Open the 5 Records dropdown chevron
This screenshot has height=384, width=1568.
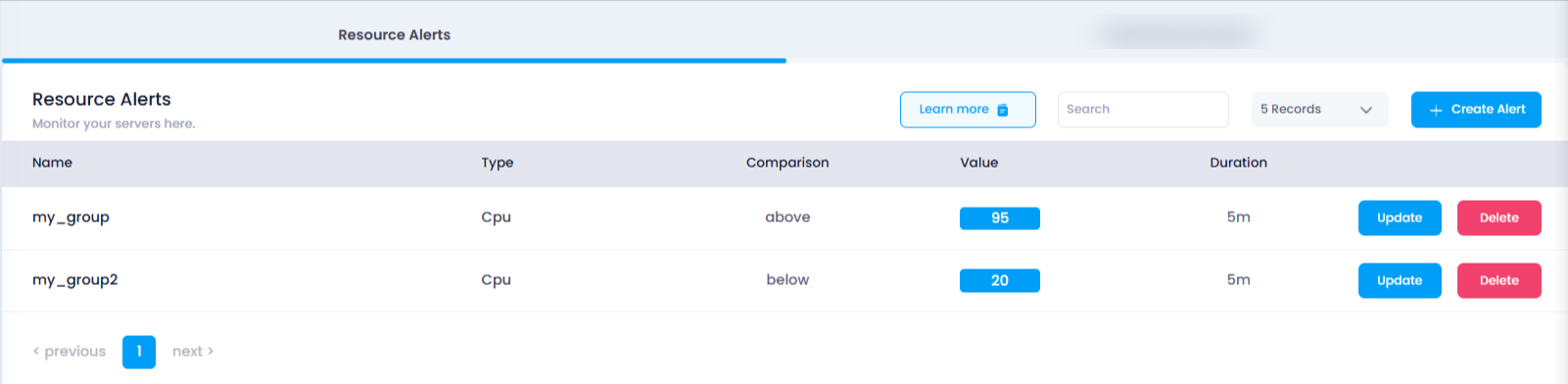[1366, 110]
